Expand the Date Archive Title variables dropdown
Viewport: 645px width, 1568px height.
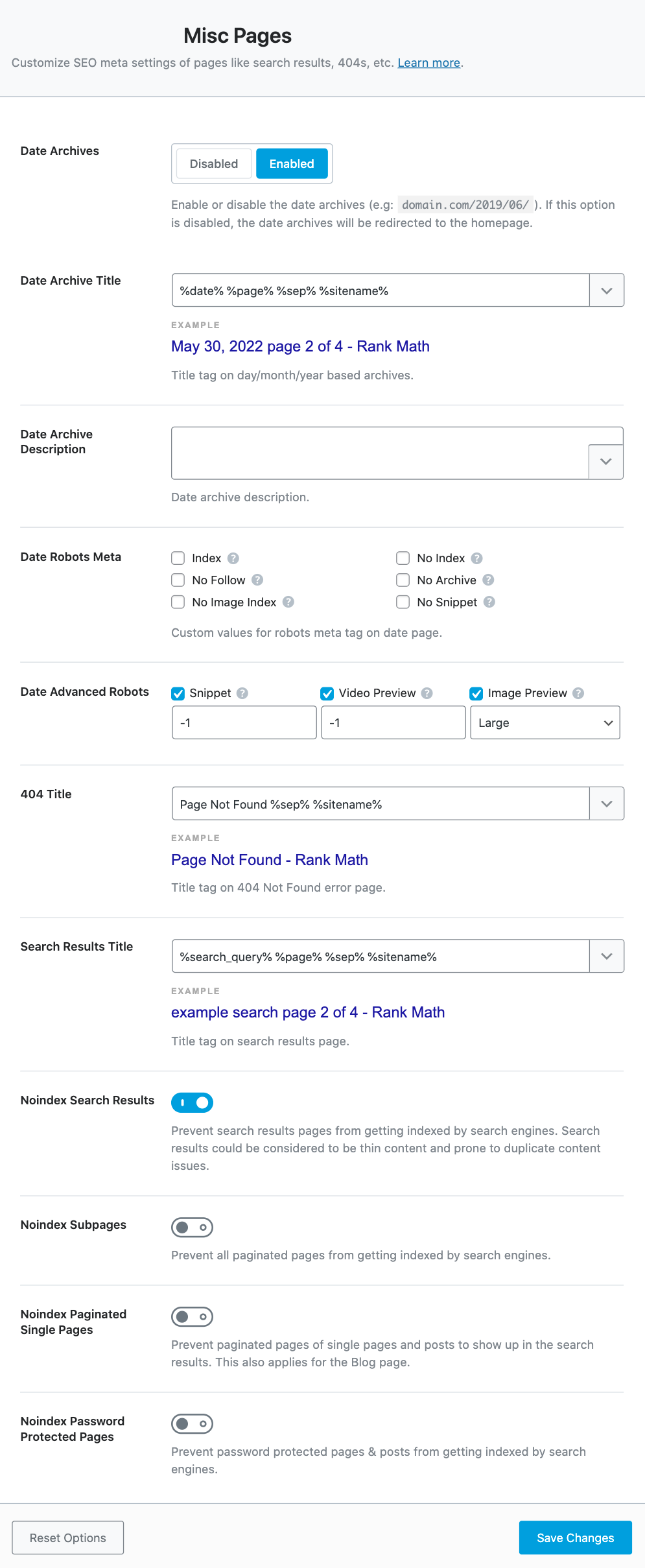pyautogui.click(x=606, y=290)
